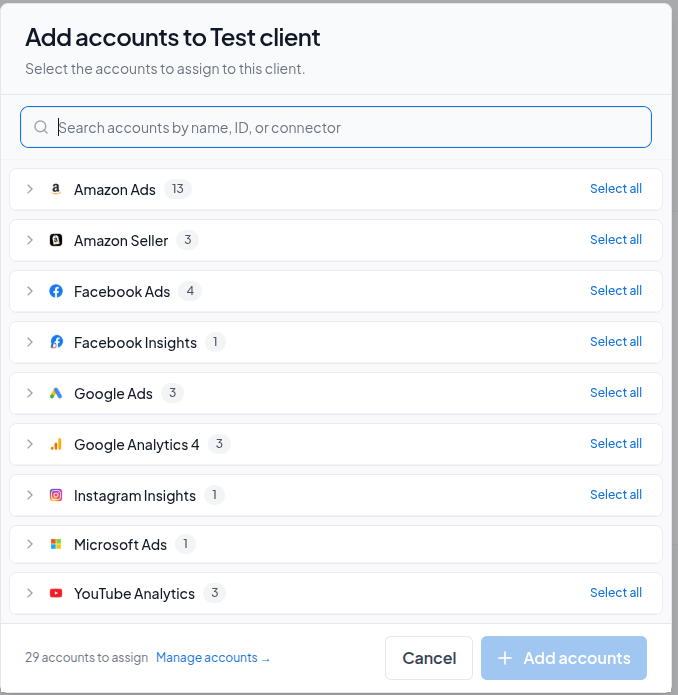The image size is (678, 695).
Task: Select all Google Analytics 4 accounts
Action: [616, 444]
